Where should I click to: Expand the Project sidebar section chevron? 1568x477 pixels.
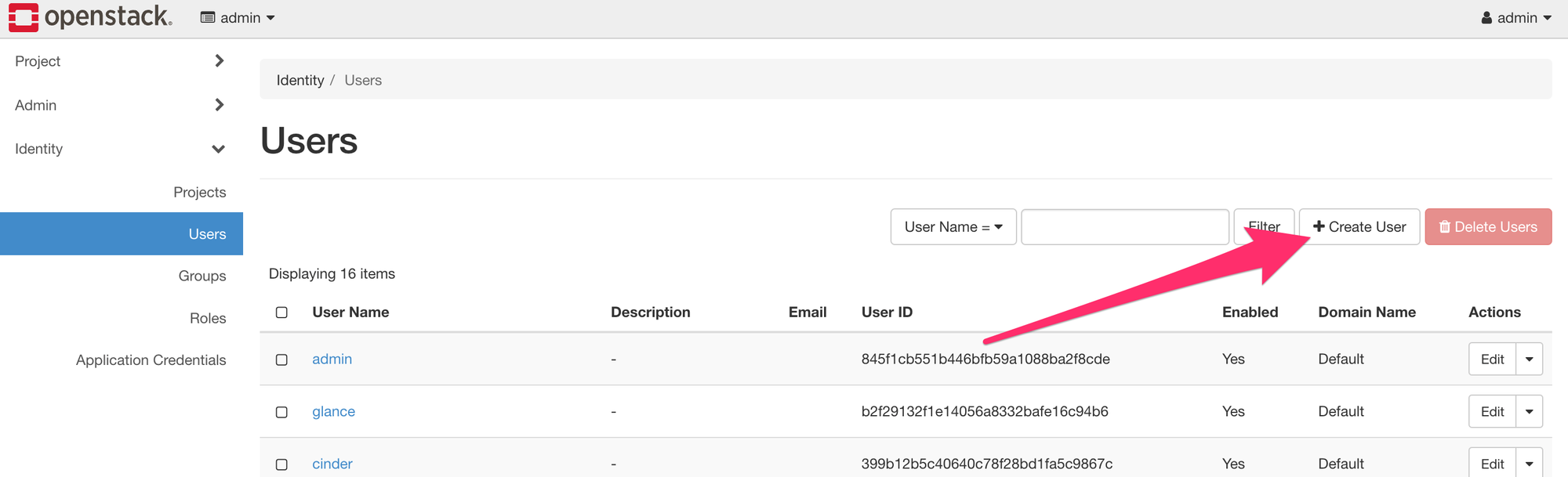(x=220, y=60)
